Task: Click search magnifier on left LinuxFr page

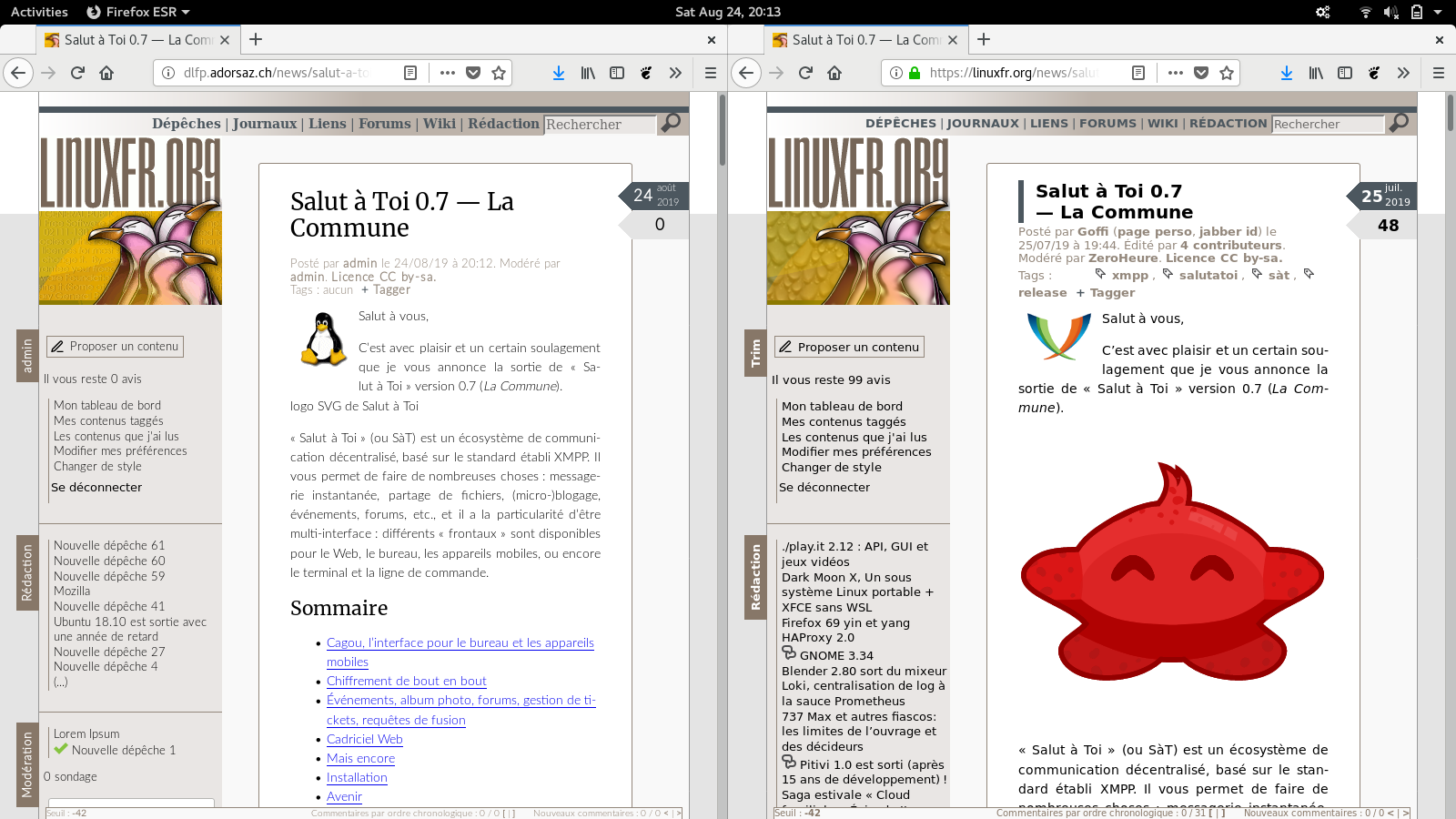Action: tap(671, 123)
